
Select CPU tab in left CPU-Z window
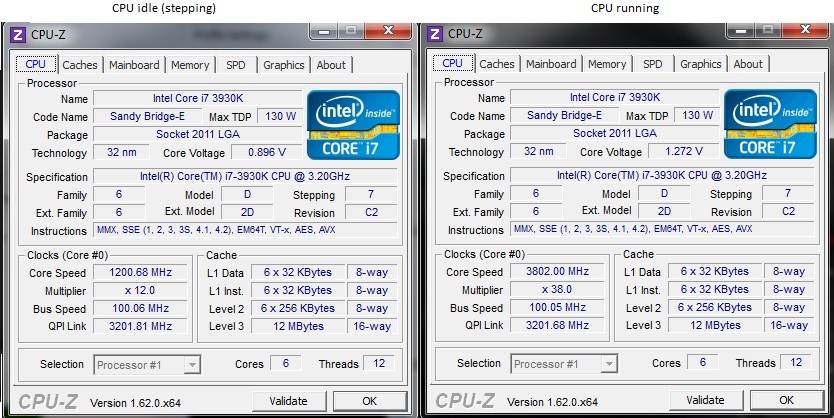(x=36, y=64)
